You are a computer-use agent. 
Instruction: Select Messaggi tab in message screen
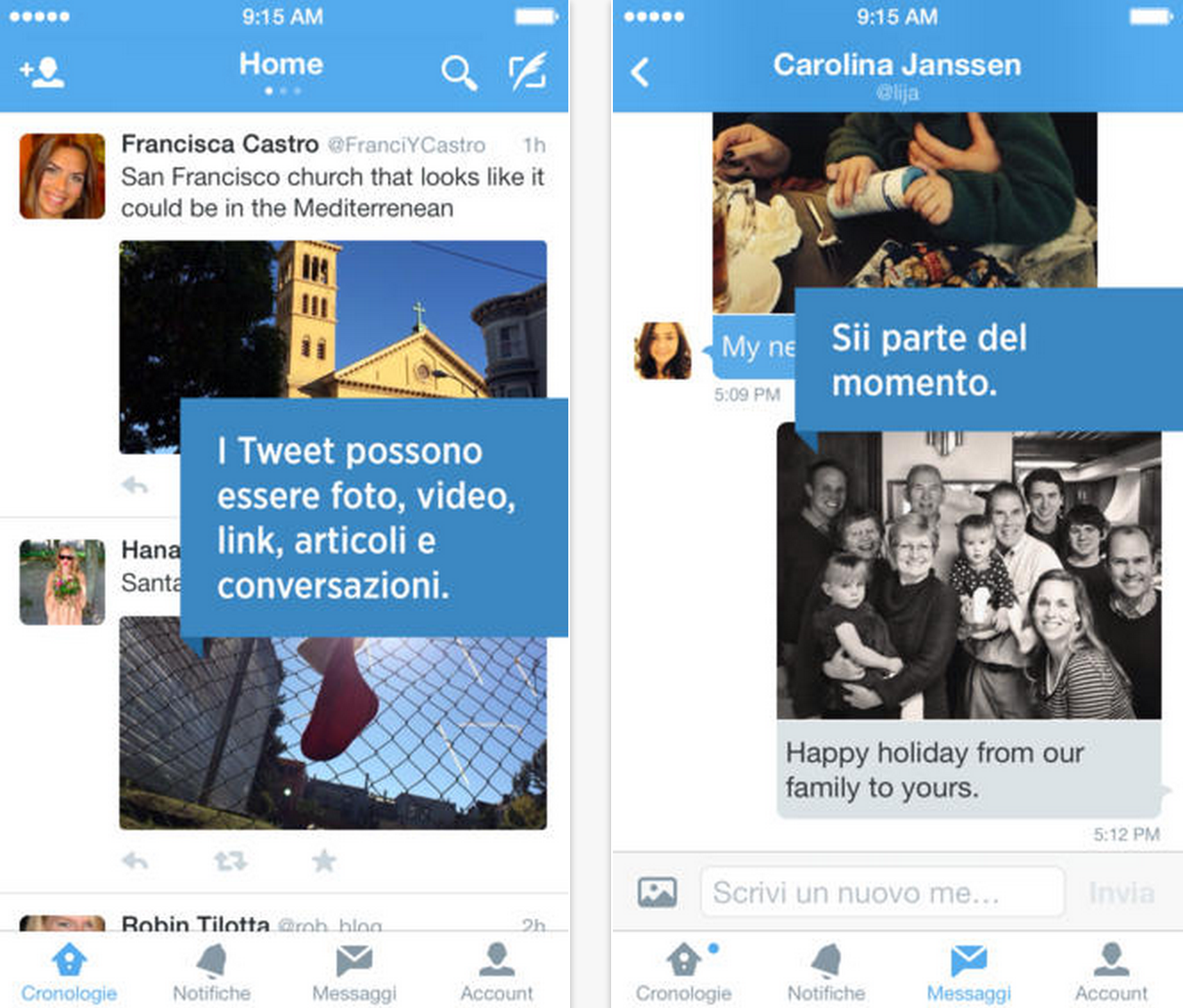pos(968,972)
